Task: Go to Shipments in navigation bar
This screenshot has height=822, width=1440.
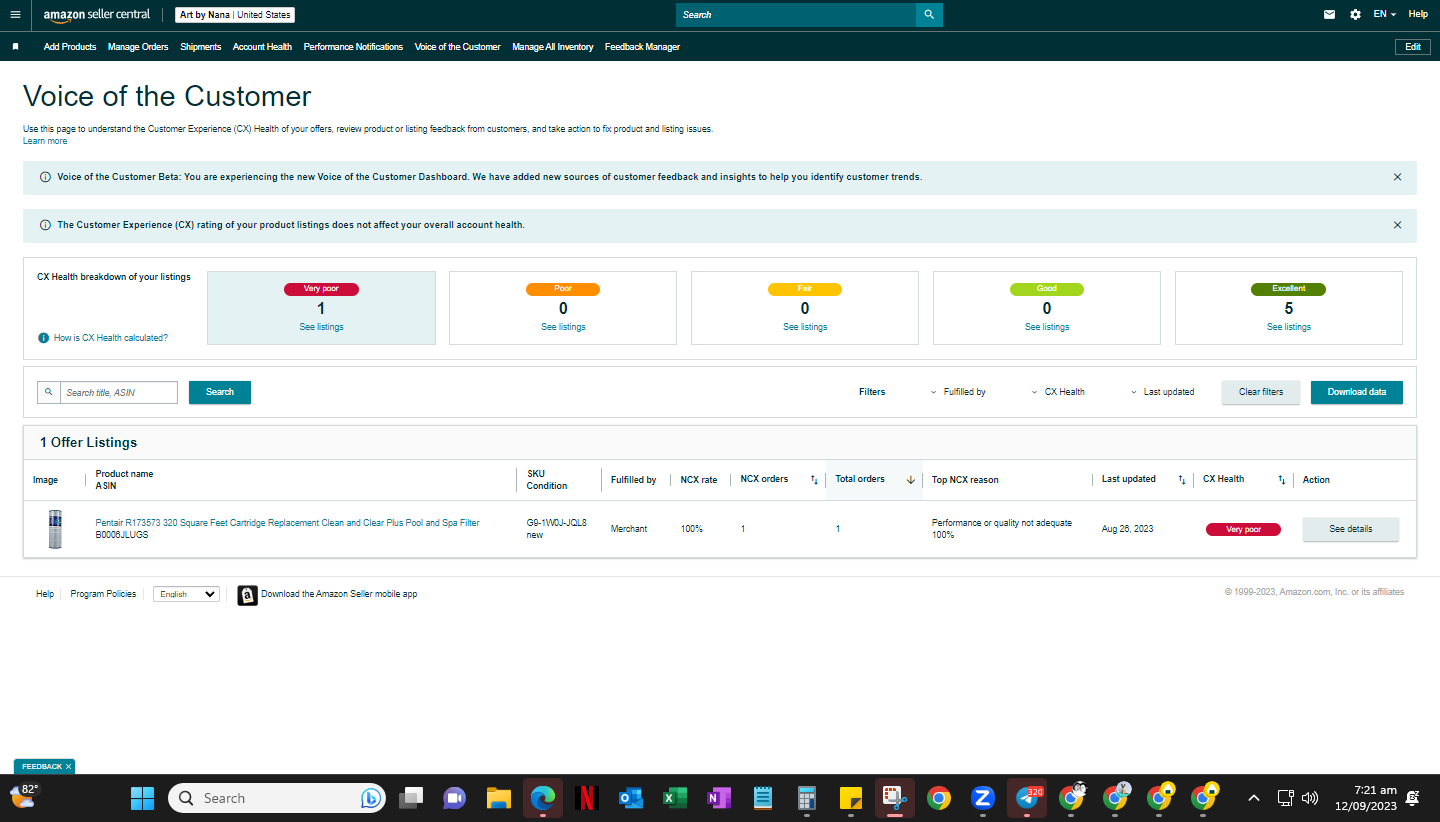Action: [201, 47]
